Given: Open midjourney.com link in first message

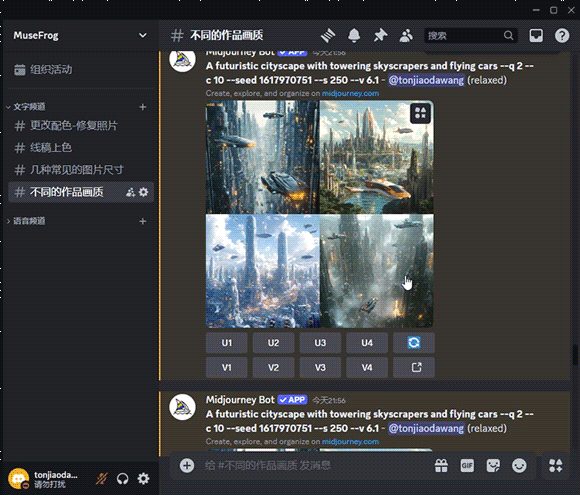Looking at the screenshot, I should 350,94.
